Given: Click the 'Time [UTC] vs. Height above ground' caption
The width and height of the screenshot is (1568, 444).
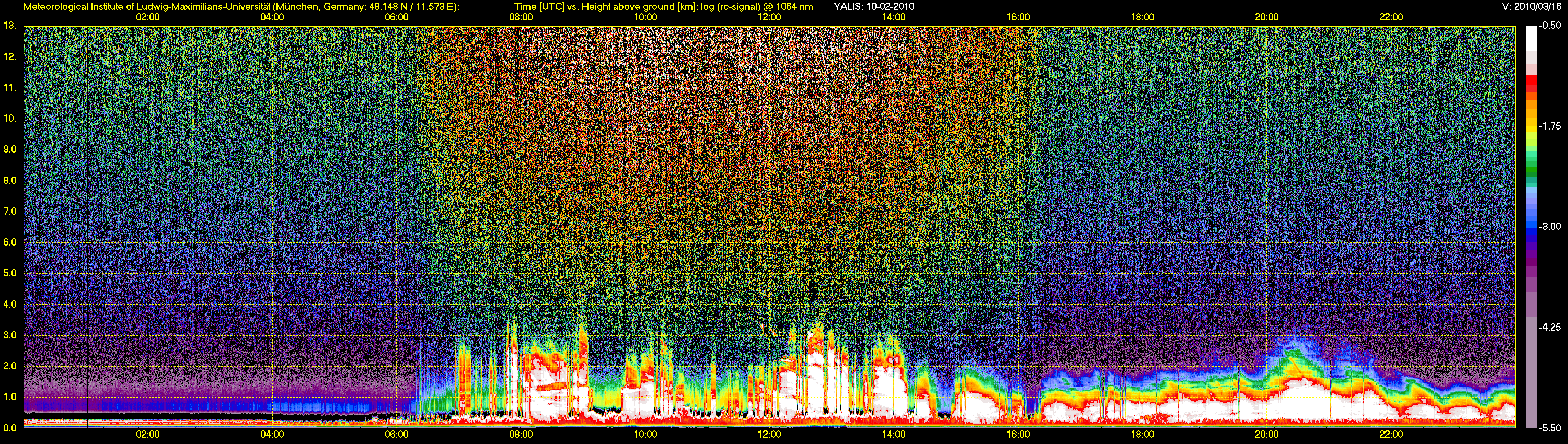Looking at the screenshot, I should pos(663,7).
